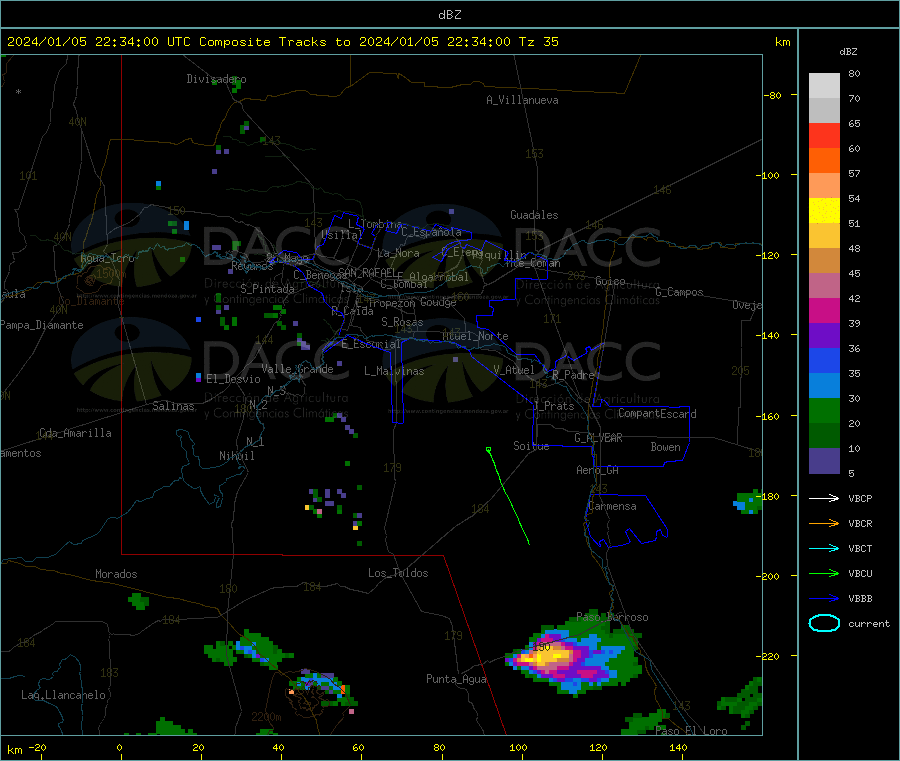This screenshot has width=900, height=761.
Task: Pick the yellow 54 dBZ legend swatch
Action: point(824,210)
